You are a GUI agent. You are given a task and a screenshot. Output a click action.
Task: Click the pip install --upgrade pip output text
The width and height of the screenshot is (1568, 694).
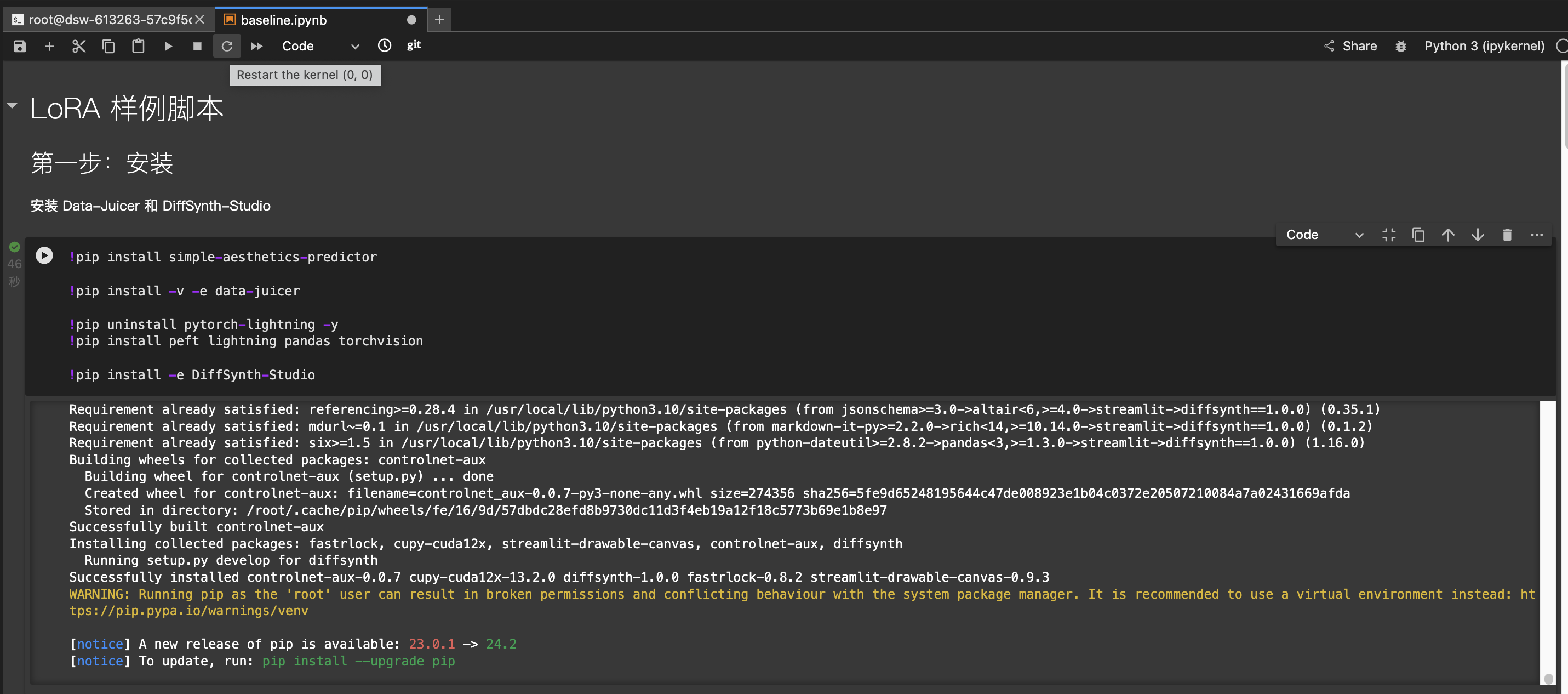point(358,661)
